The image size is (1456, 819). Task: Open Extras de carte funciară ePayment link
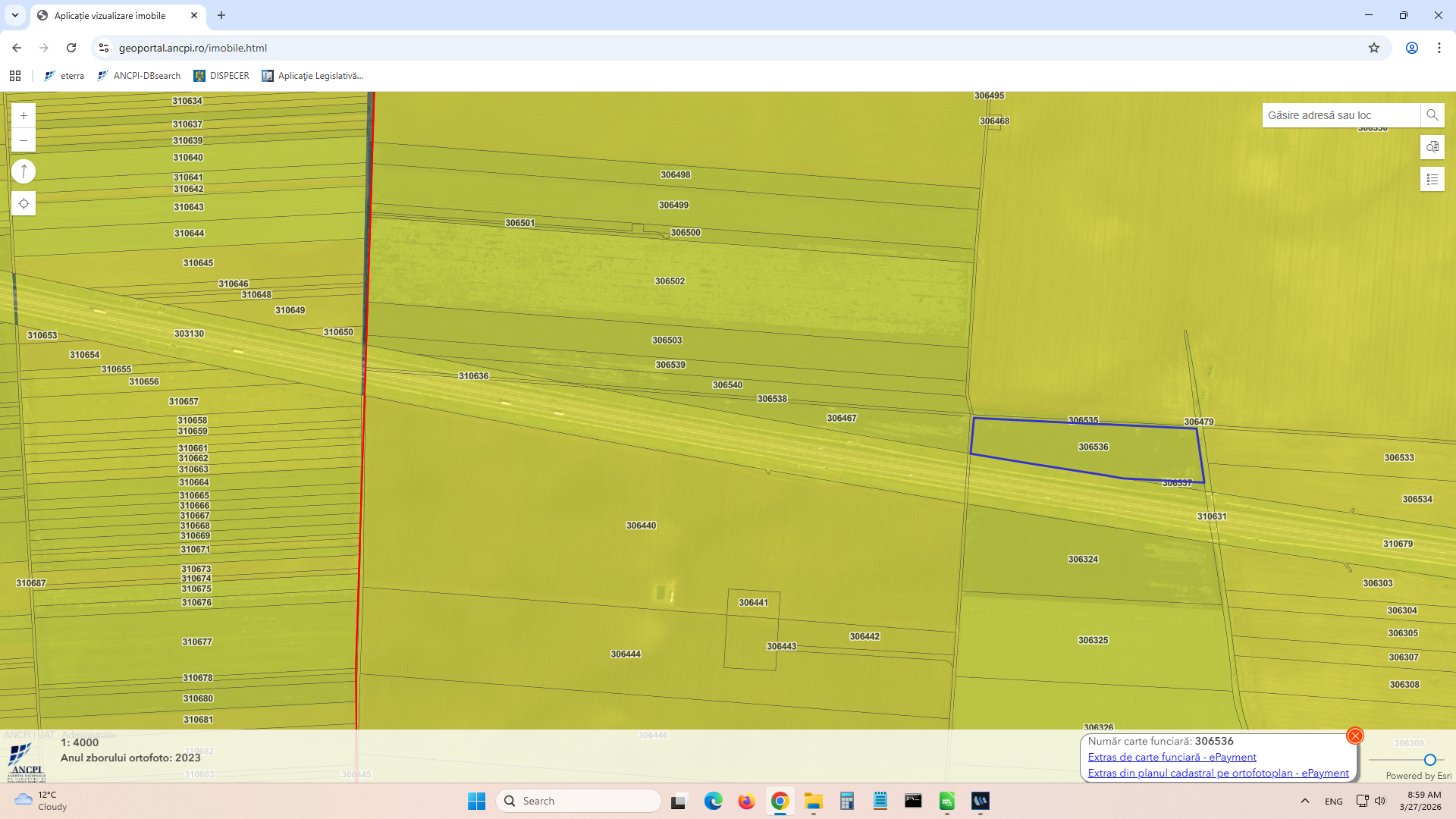[x=1172, y=757]
